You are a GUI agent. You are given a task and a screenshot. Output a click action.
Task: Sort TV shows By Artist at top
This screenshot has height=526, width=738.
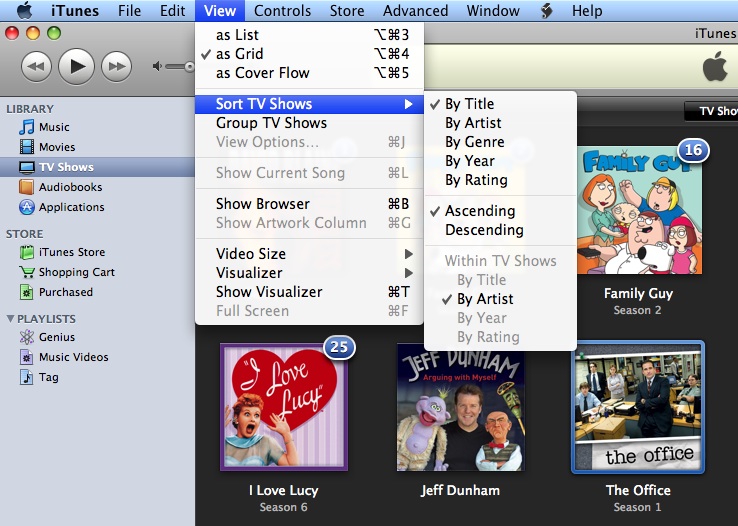pos(500,123)
